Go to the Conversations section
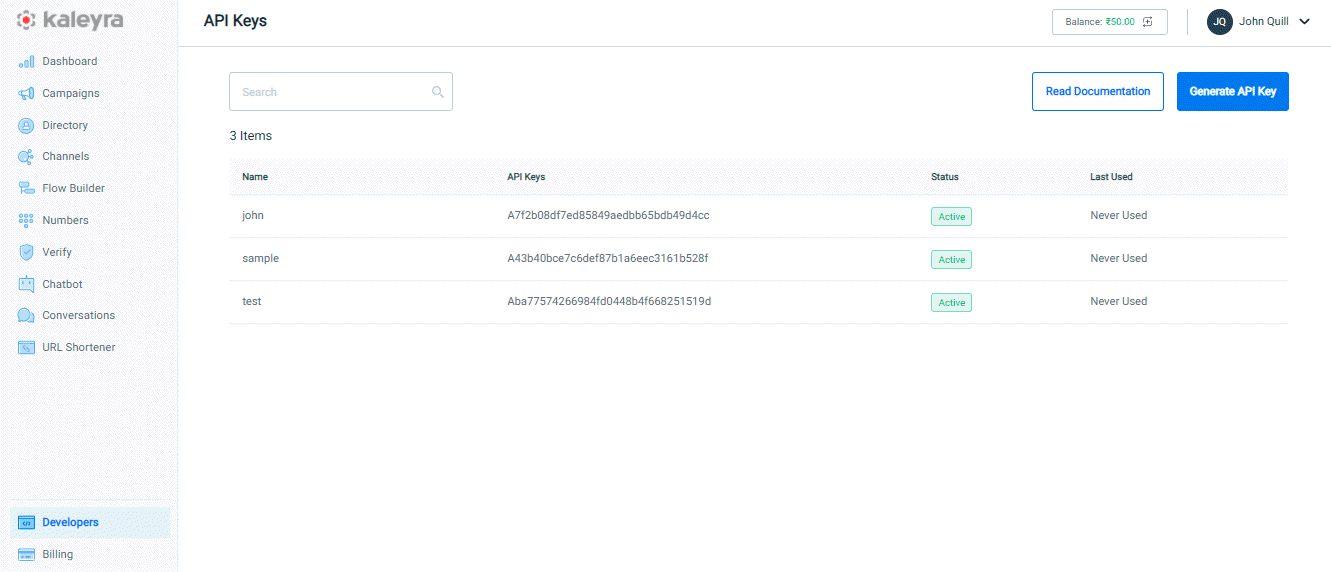1331x572 pixels. click(78, 316)
